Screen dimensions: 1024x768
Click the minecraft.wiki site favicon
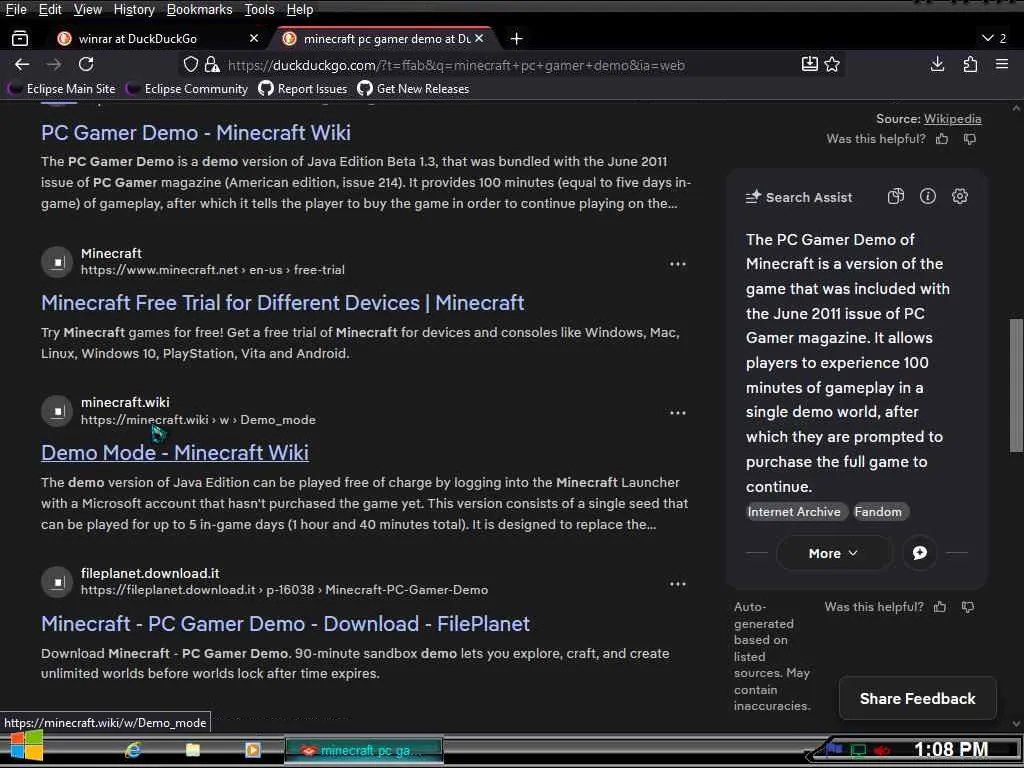[x=57, y=411]
